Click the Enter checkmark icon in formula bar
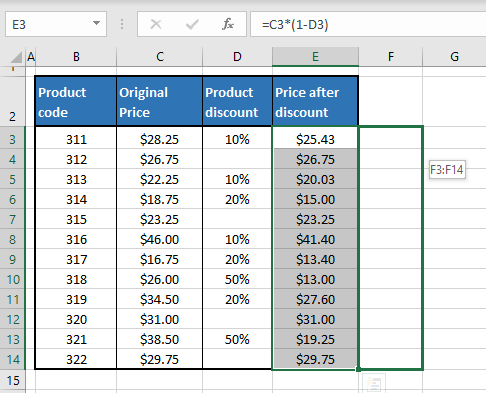486x393 pixels. tap(192, 24)
